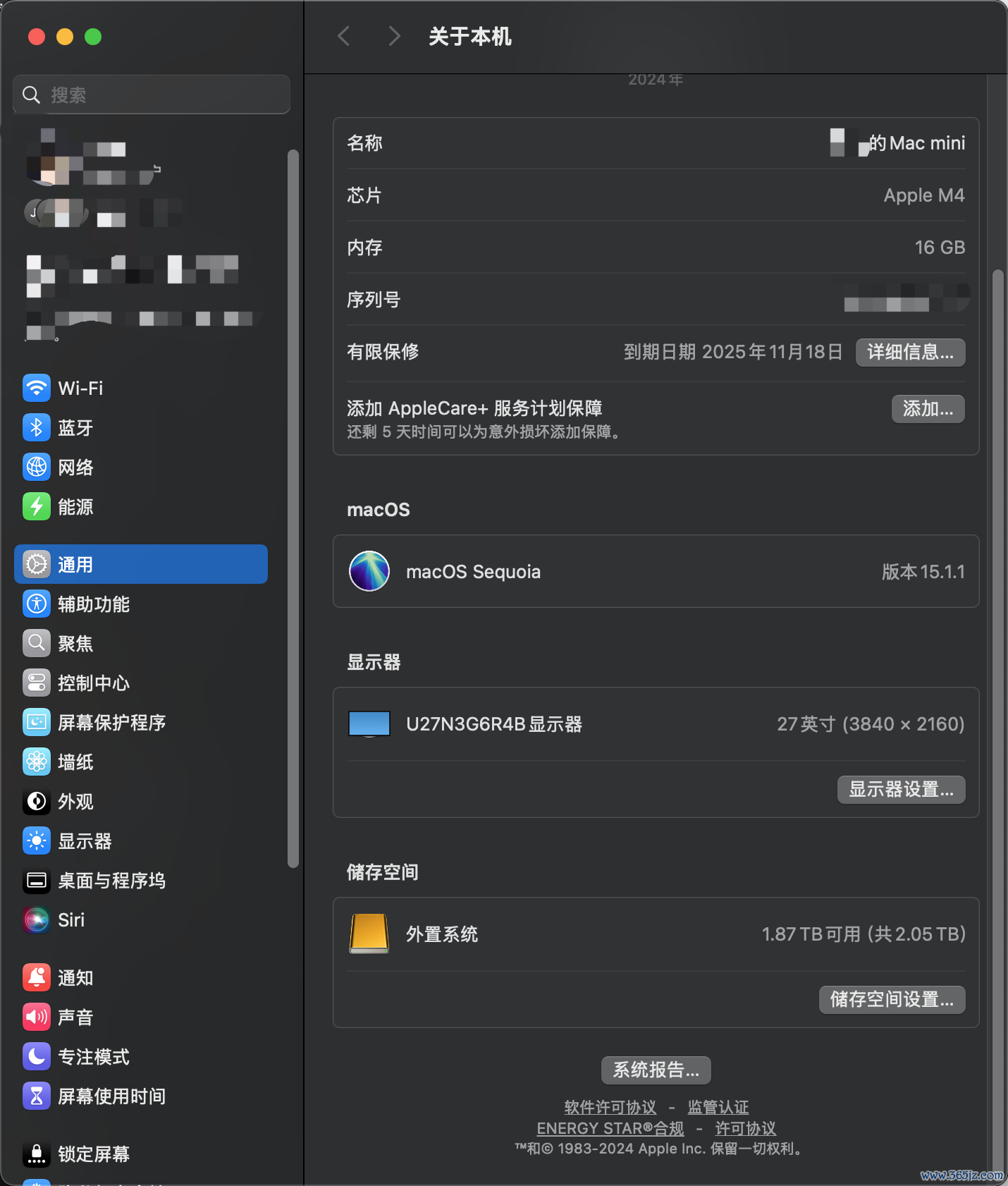Open 许可协议 link
Image resolution: width=1008 pixels, height=1186 pixels.
(x=746, y=1128)
